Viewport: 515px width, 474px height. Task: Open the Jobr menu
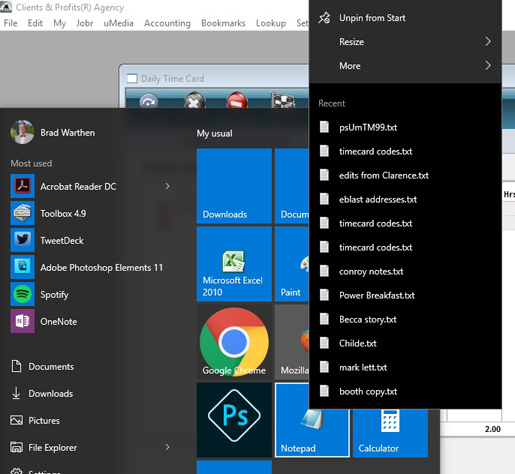(x=85, y=23)
